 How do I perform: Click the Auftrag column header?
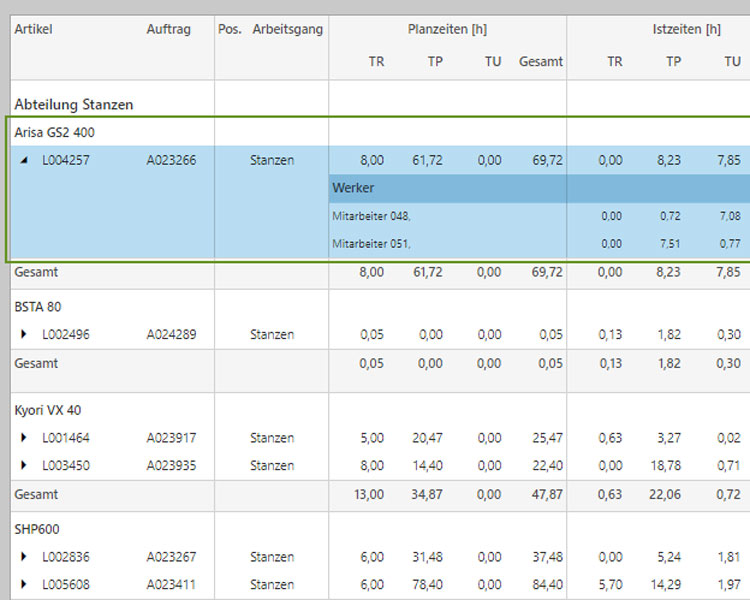(168, 29)
